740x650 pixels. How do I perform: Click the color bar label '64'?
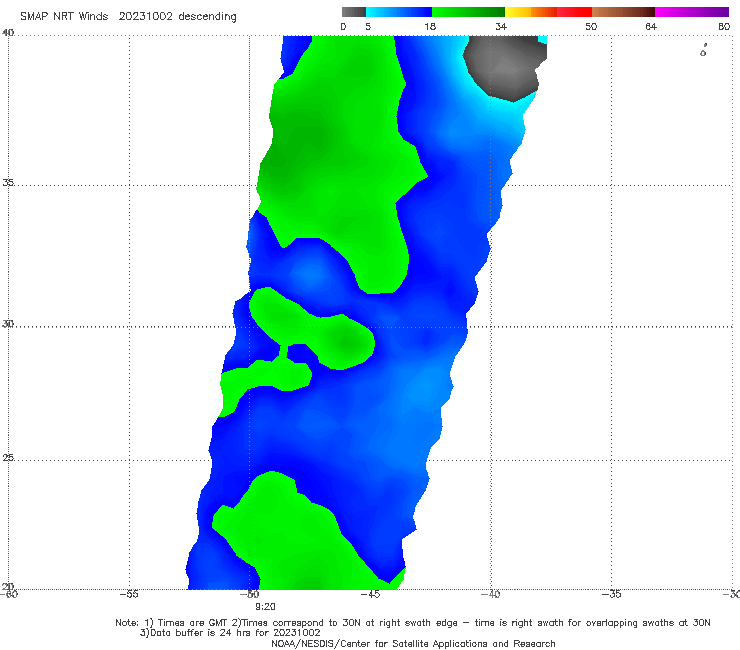pos(651,27)
